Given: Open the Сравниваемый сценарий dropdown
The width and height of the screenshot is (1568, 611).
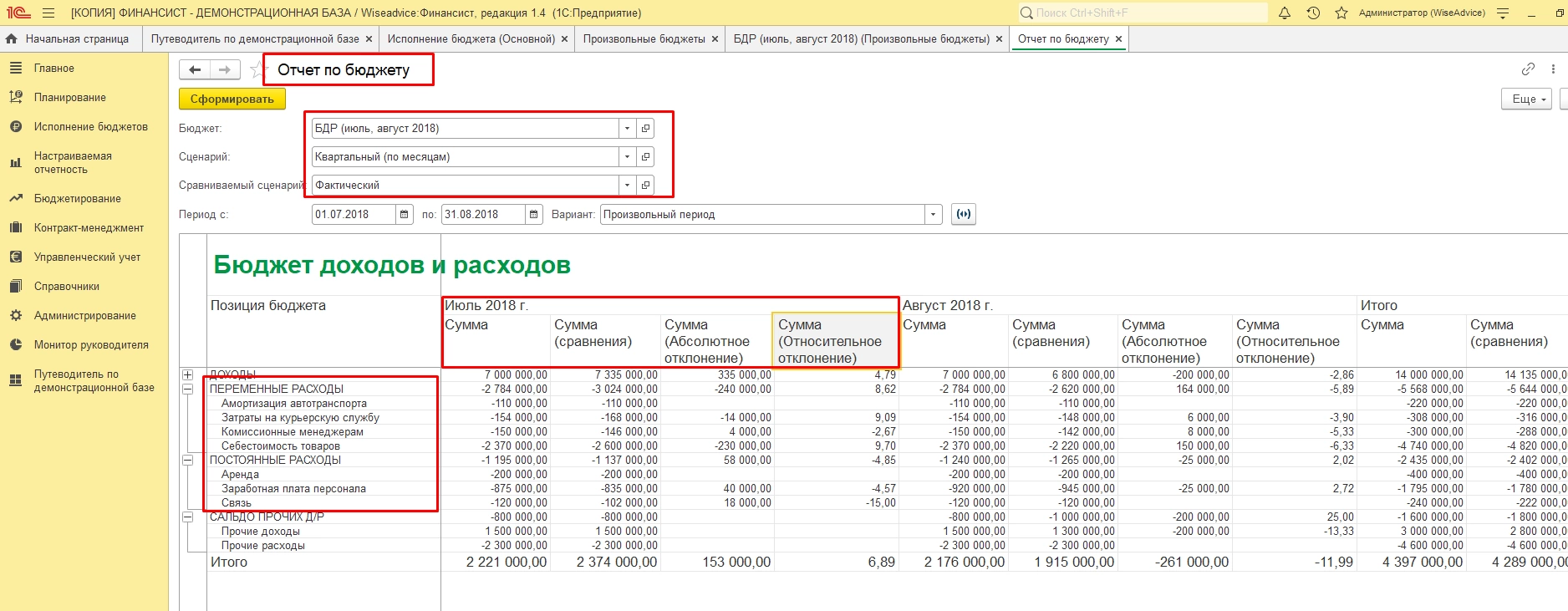Looking at the screenshot, I should (627, 186).
